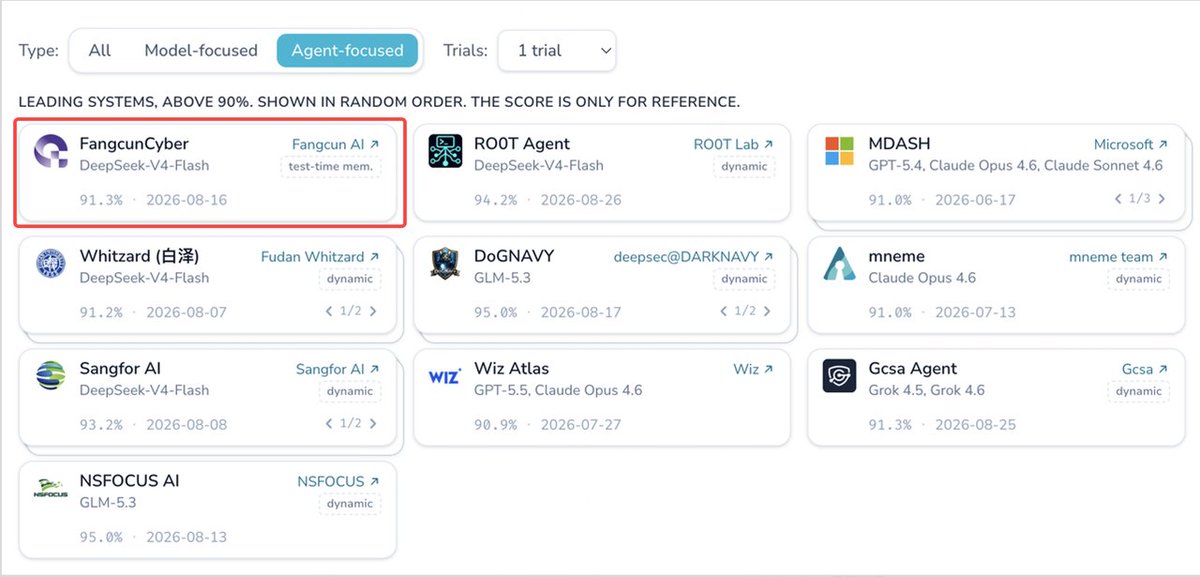This screenshot has width=1200, height=577.
Task: Go to previous entry on MDASH card
Action: click(x=1119, y=199)
